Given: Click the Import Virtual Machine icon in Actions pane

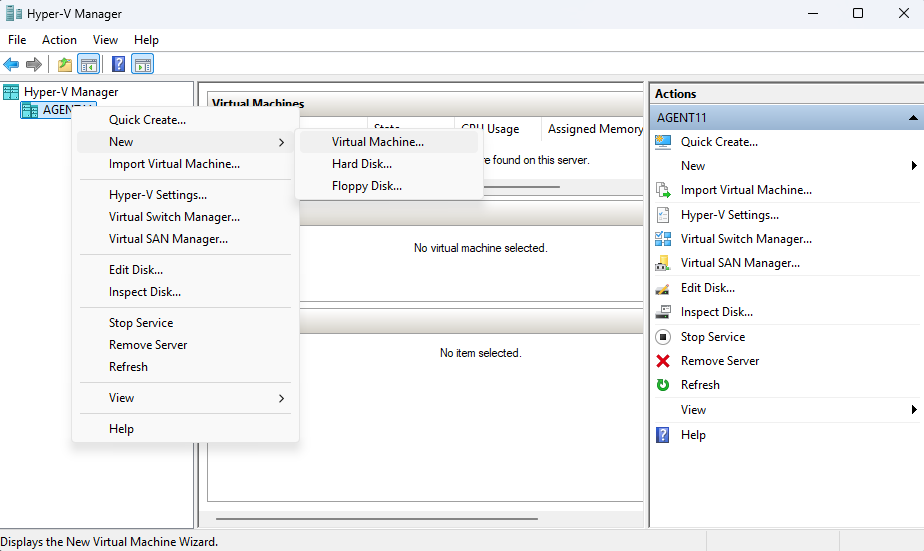Looking at the screenshot, I should 663,190.
